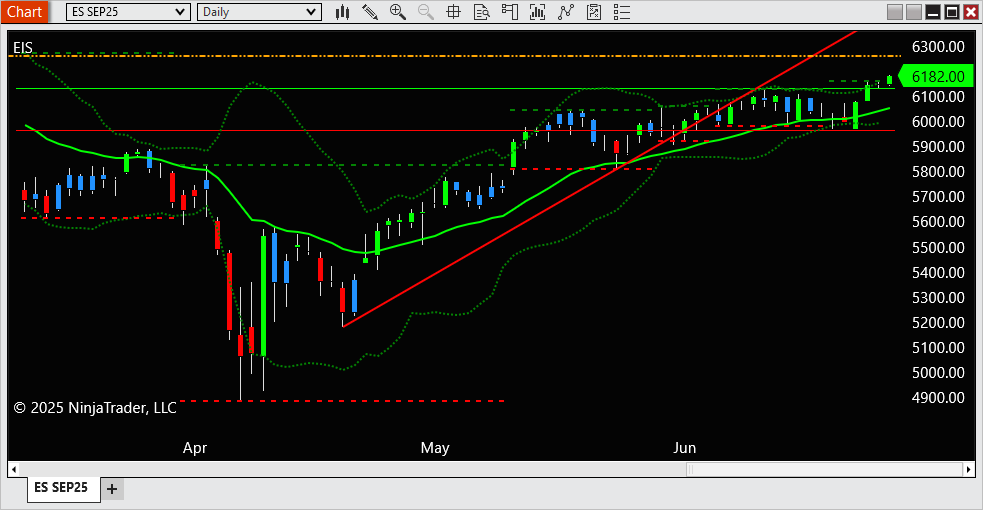
Task: Click the Jun date axis label
Action: coord(685,448)
